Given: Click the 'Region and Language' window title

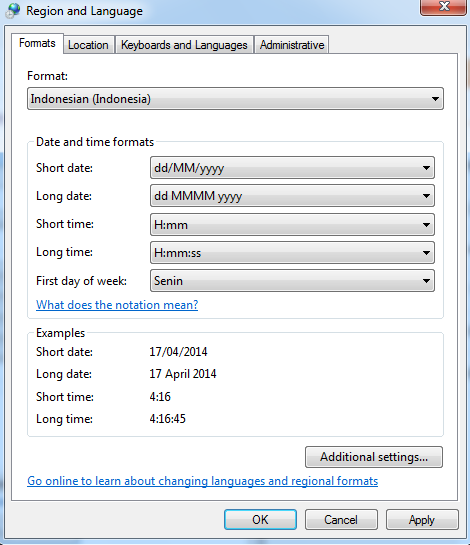Looking at the screenshot, I should [84, 11].
